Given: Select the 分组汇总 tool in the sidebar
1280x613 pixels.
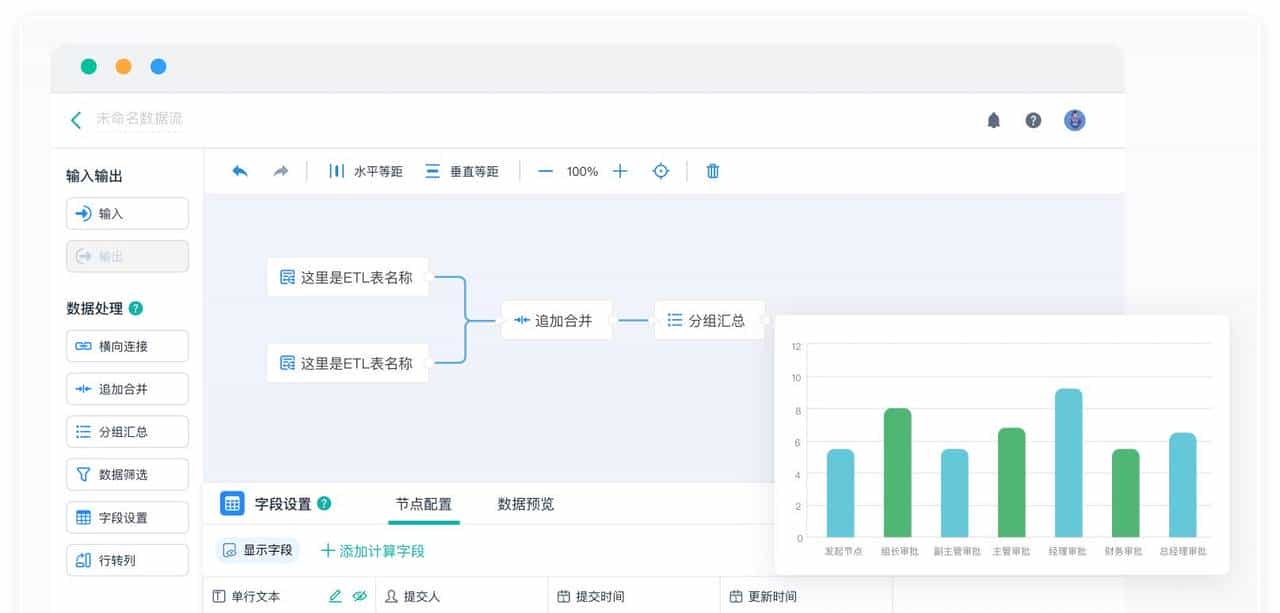Looking at the screenshot, I should (x=127, y=431).
